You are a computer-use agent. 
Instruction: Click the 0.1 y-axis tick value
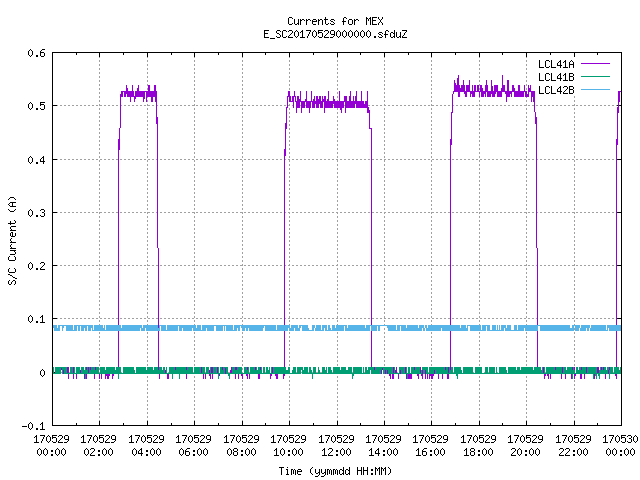coord(36,319)
